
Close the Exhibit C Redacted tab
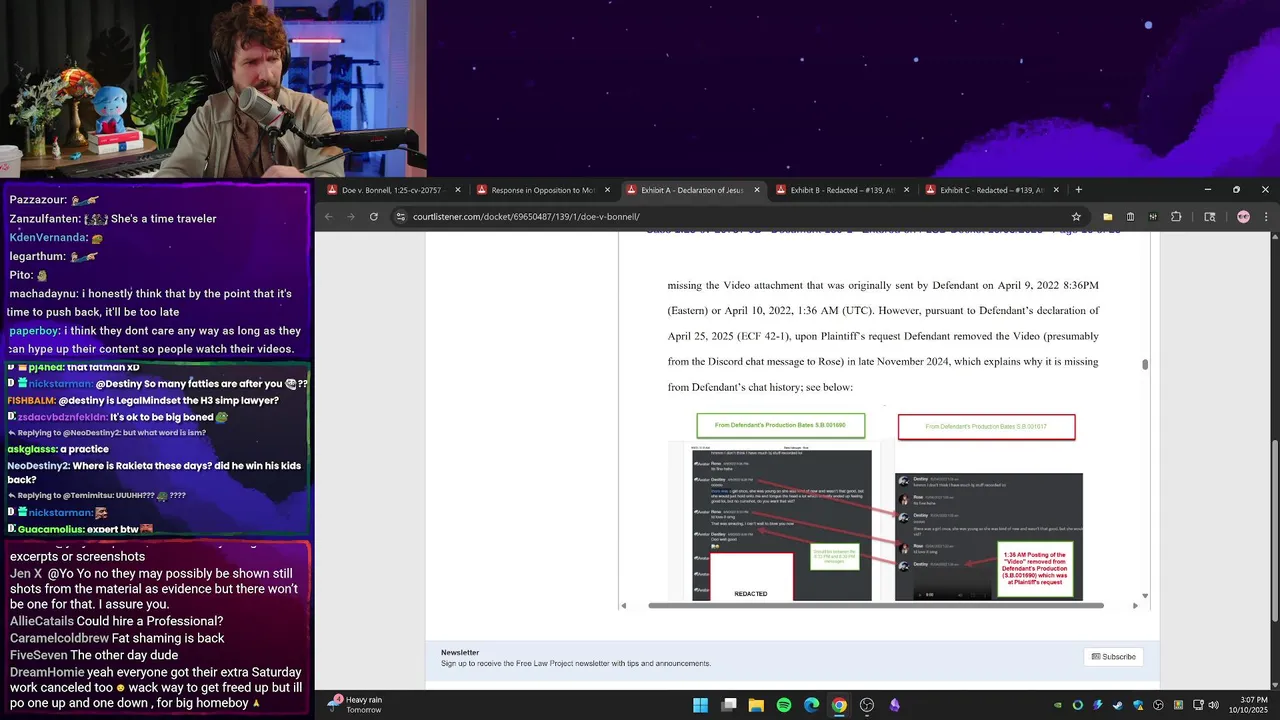pos(1057,190)
